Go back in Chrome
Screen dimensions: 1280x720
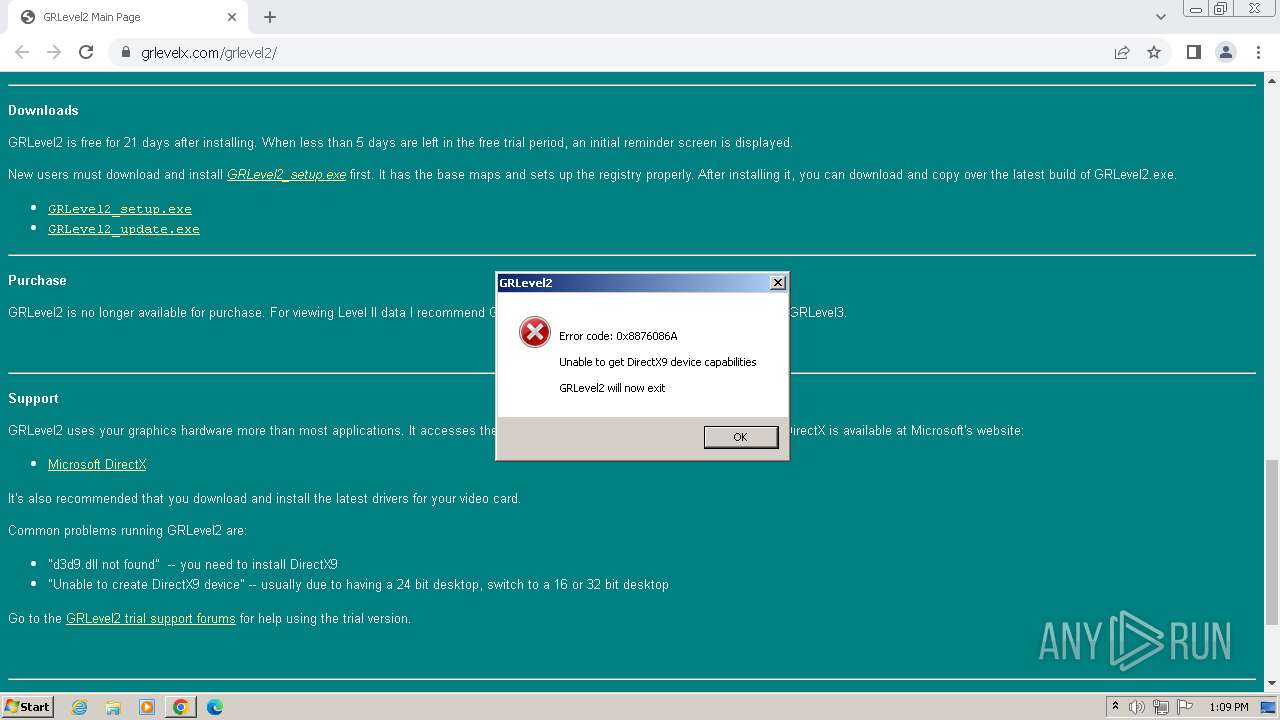pyautogui.click(x=22, y=52)
